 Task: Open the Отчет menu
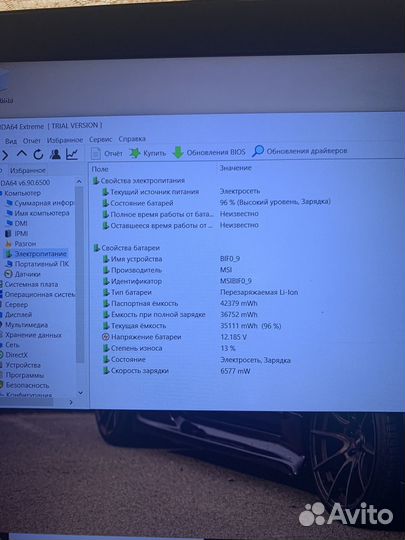tap(32, 141)
